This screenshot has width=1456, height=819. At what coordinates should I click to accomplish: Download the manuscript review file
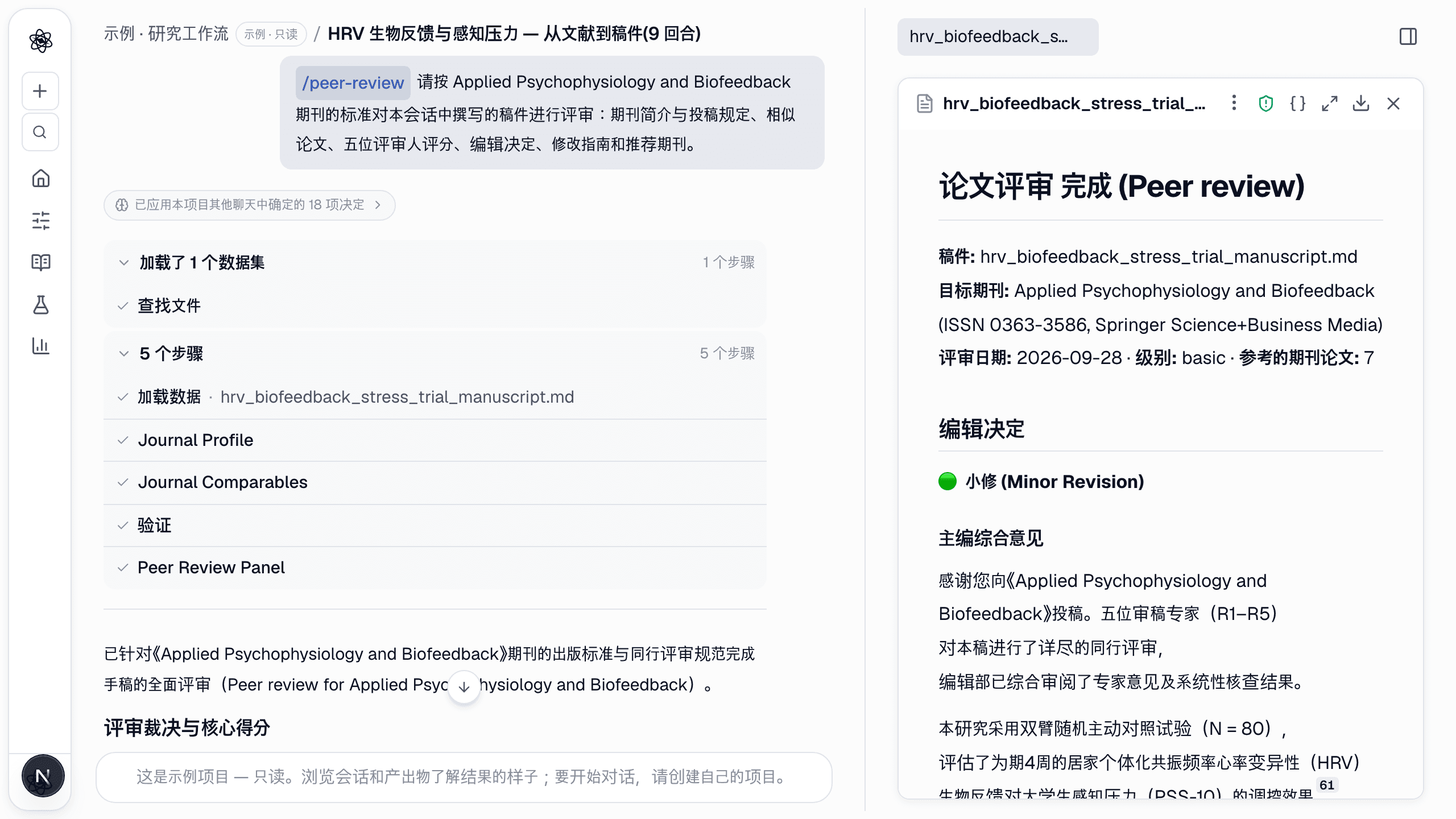tap(1361, 104)
